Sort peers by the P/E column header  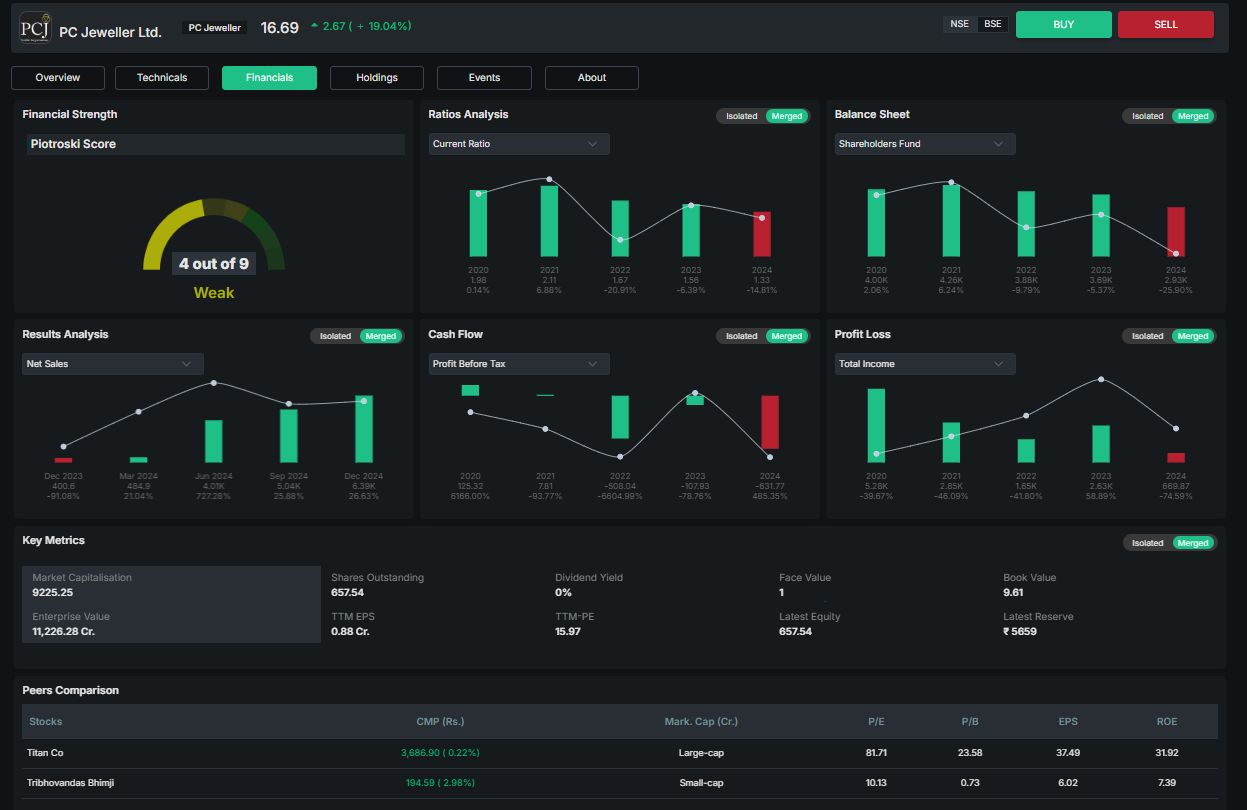pos(876,721)
